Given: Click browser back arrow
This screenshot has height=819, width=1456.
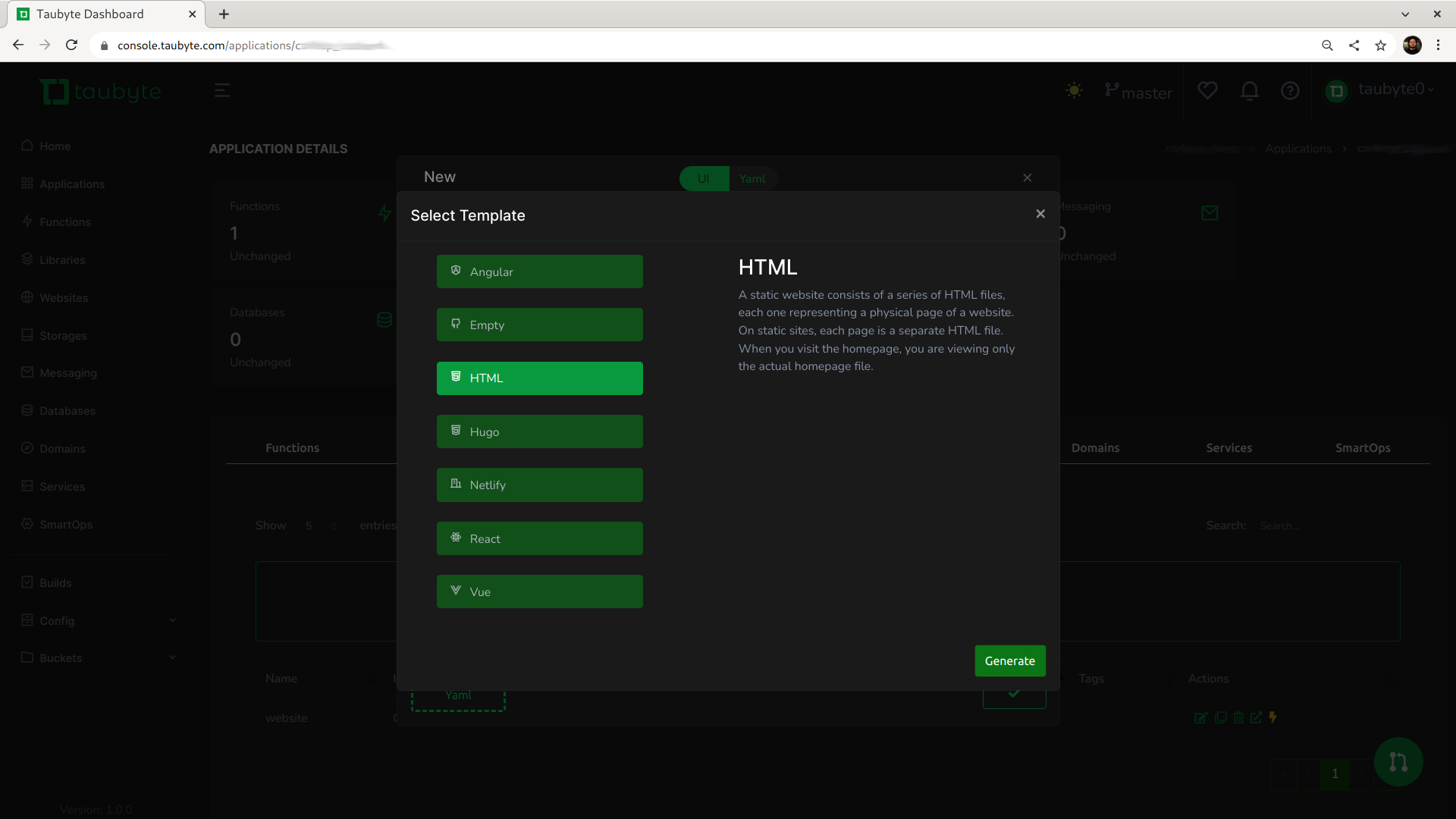Looking at the screenshot, I should (x=18, y=45).
